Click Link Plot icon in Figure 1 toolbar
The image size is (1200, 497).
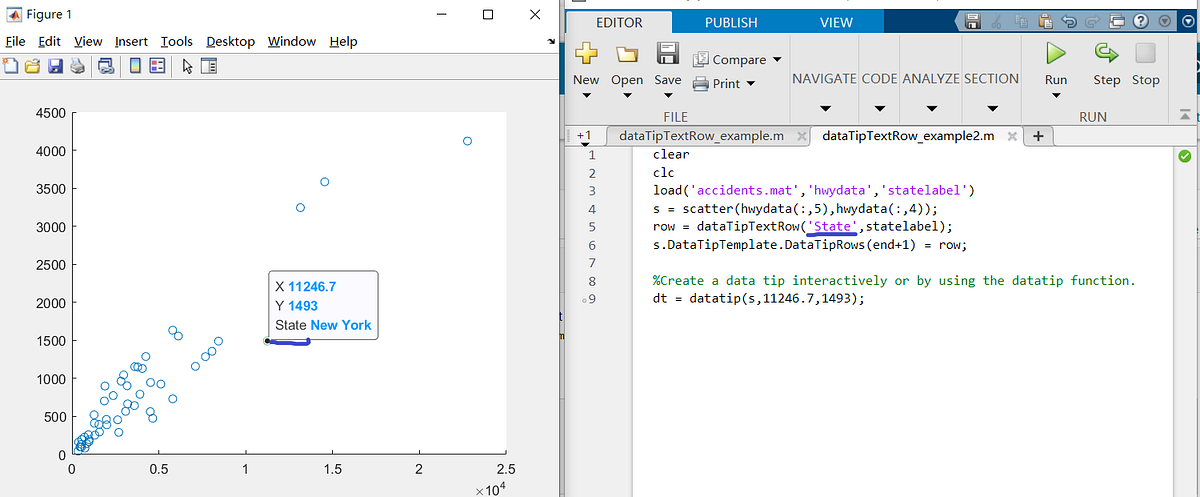click(107, 67)
